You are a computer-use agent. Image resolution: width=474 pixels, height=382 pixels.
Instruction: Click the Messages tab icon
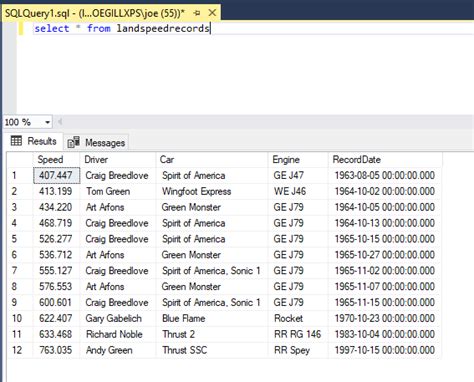73,142
